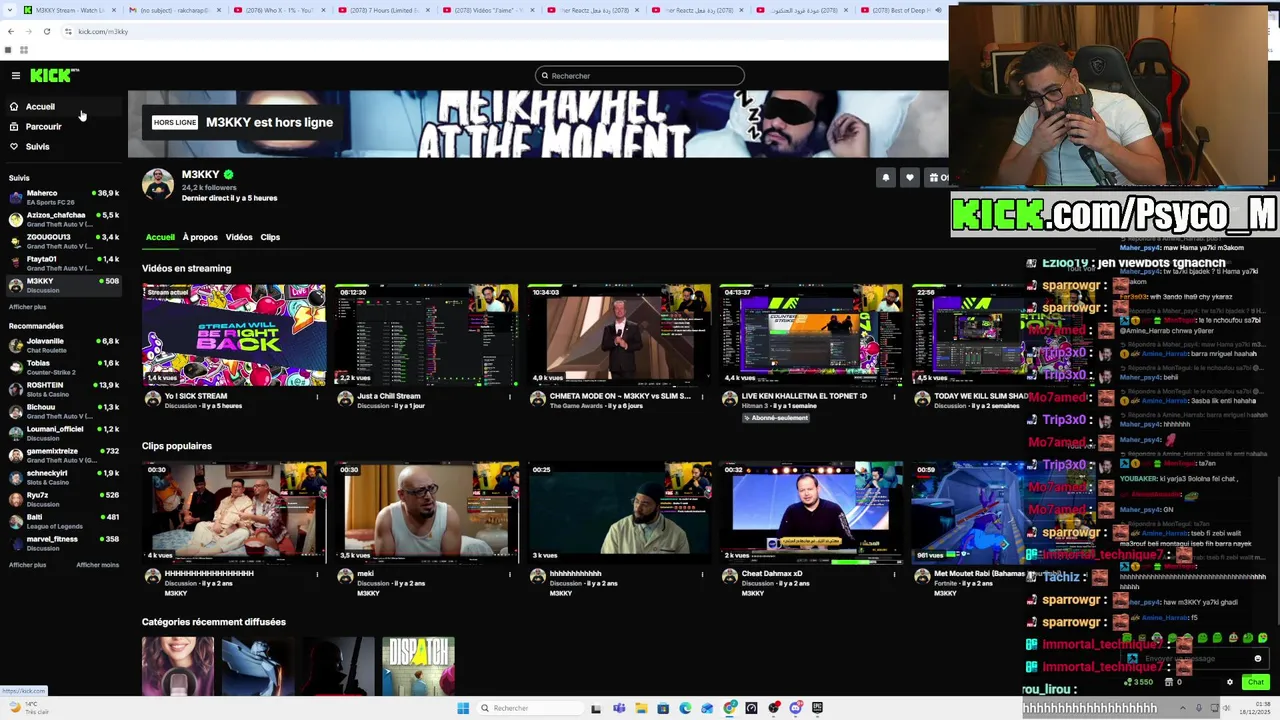Open options for Just a Chill Stream video
The width and height of the screenshot is (1280, 720).
click(x=509, y=397)
